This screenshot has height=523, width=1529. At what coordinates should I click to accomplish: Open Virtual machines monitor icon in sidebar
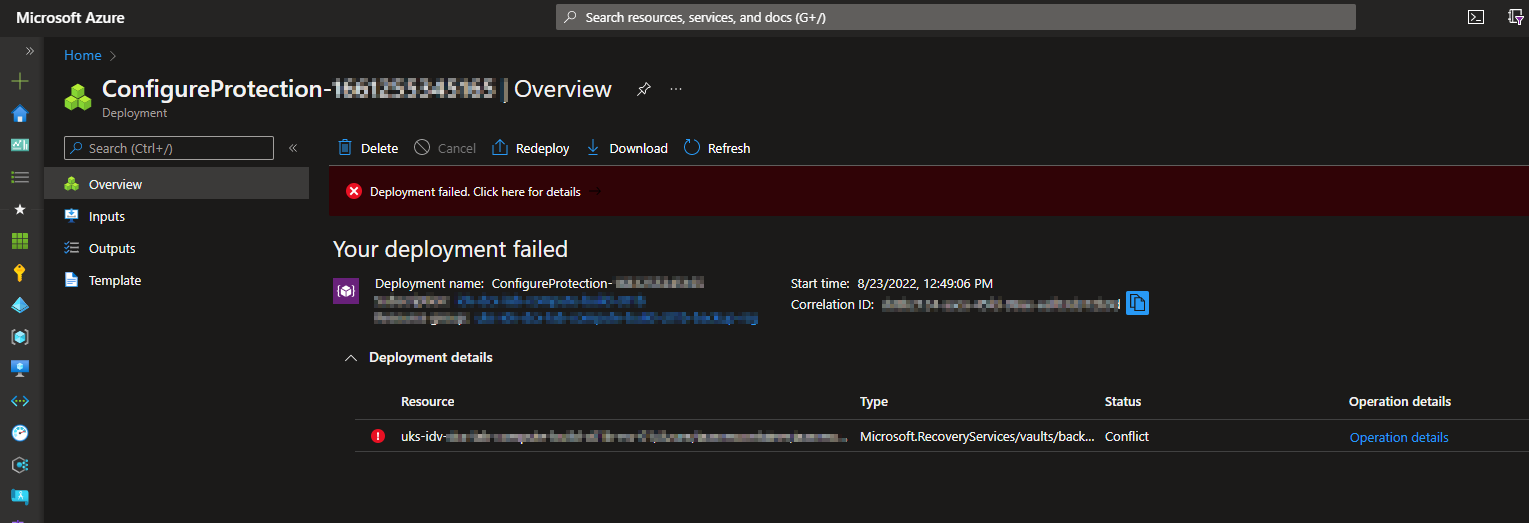point(20,369)
